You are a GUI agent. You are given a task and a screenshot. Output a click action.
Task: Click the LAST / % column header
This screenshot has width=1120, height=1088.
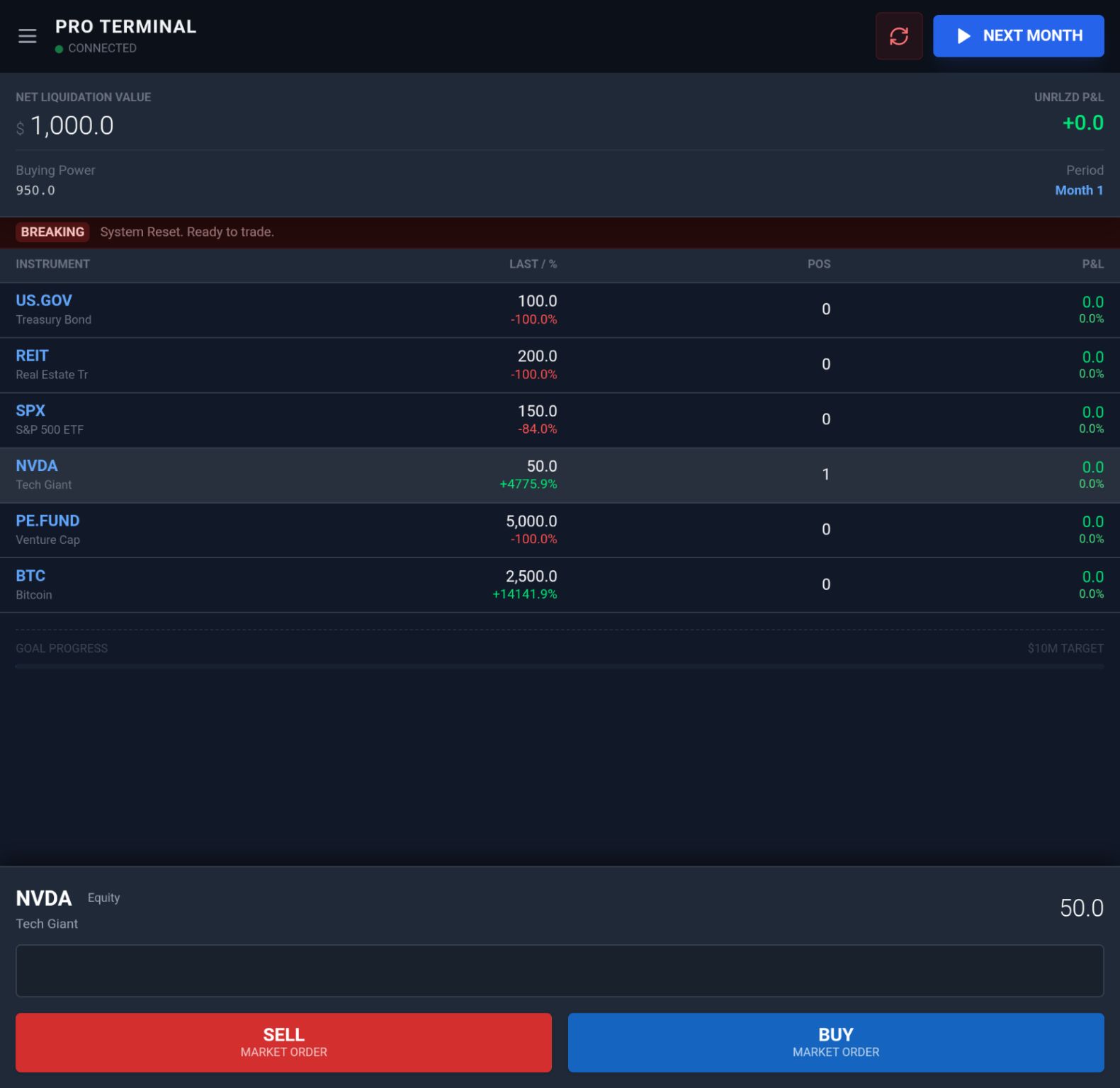[x=533, y=264]
